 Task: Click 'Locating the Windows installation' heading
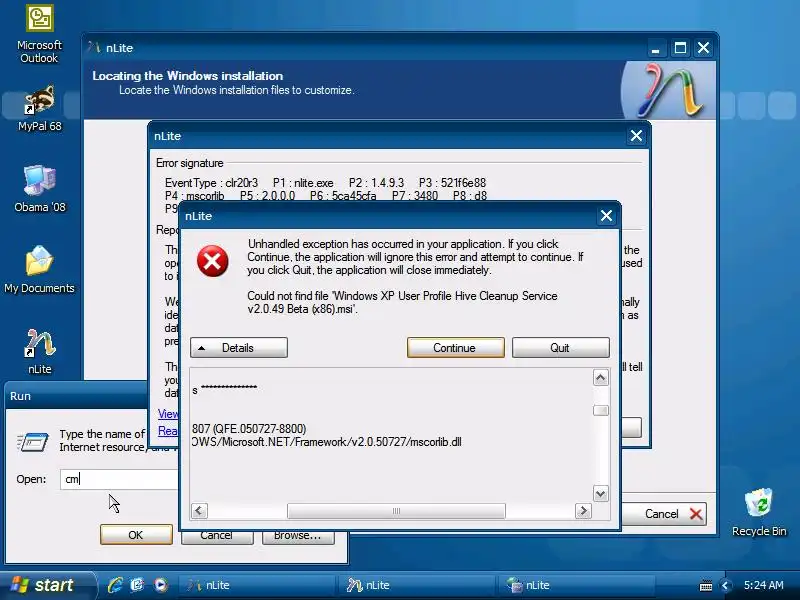click(188, 76)
